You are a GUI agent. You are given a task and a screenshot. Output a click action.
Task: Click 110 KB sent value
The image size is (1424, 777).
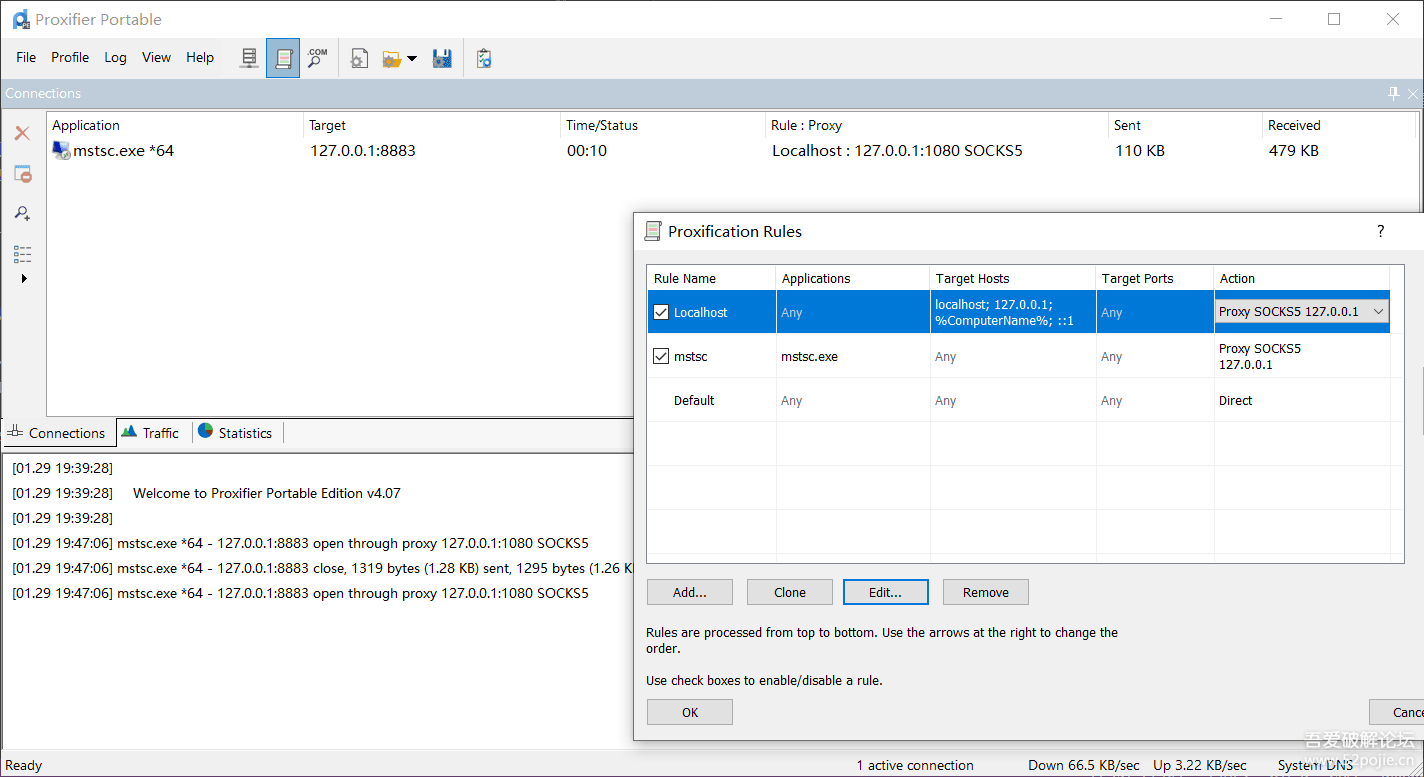(x=1140, y=151)
